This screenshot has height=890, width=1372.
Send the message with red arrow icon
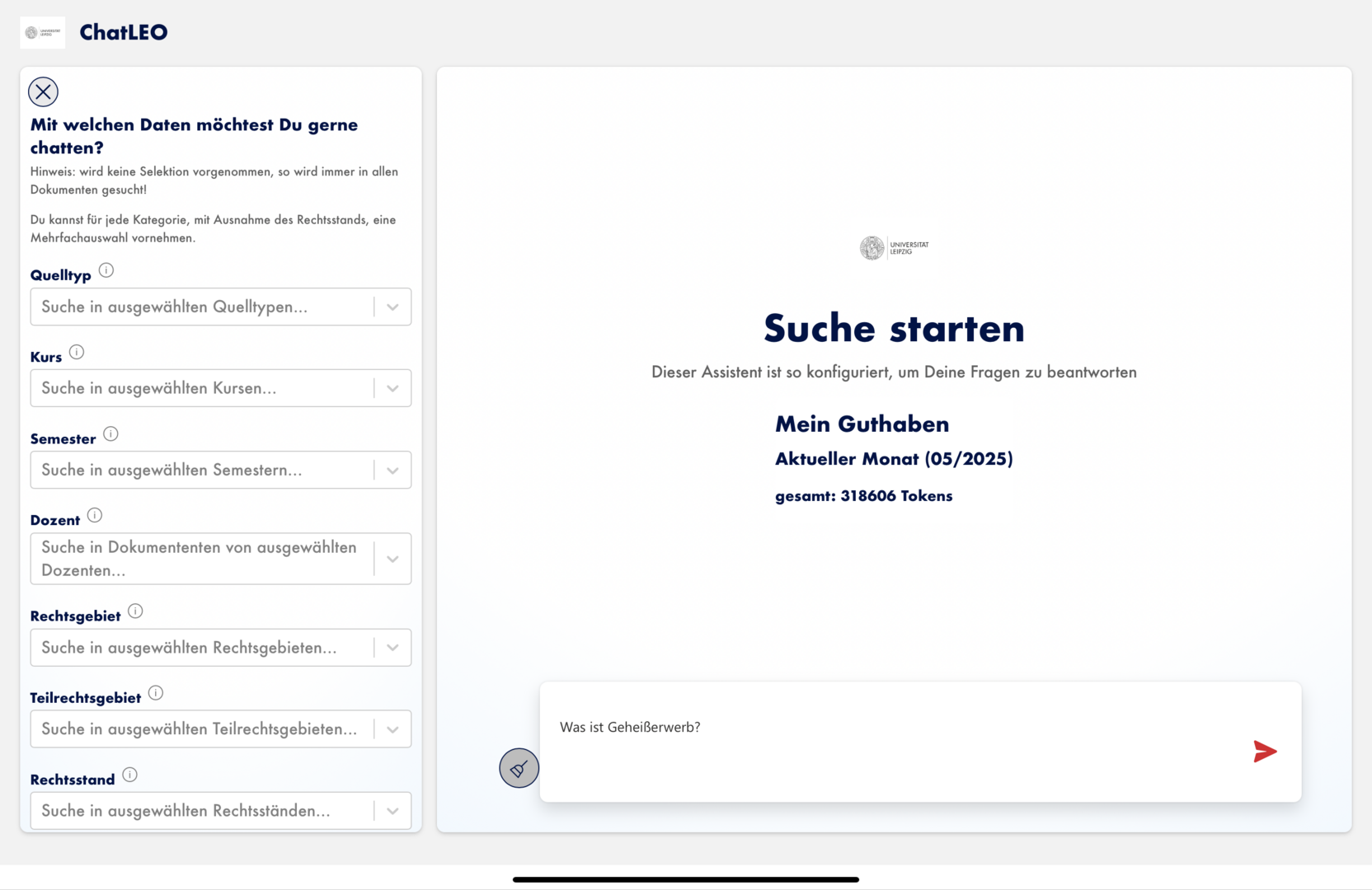pos(1265,751)
